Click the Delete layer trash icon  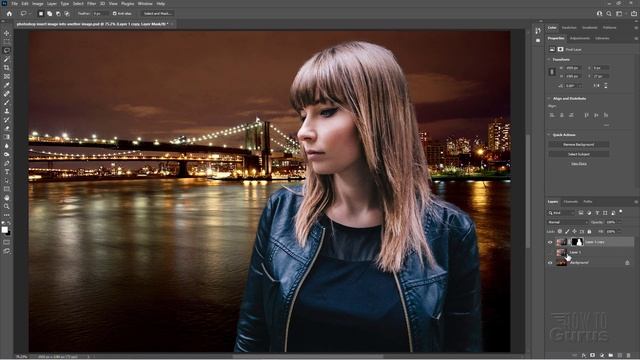(x=629, y=356)
